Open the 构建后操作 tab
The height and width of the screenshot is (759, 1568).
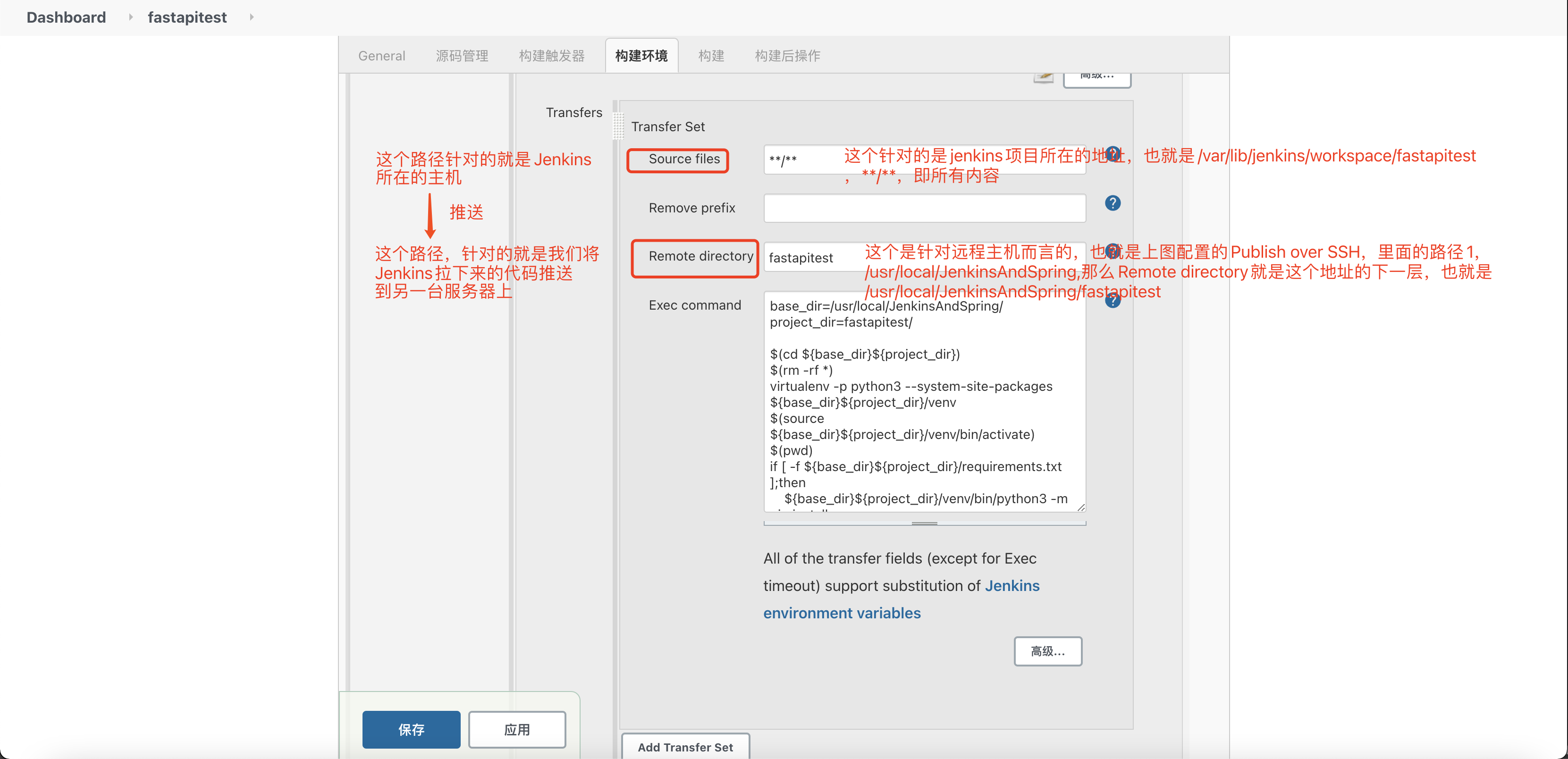coord(788,56)
